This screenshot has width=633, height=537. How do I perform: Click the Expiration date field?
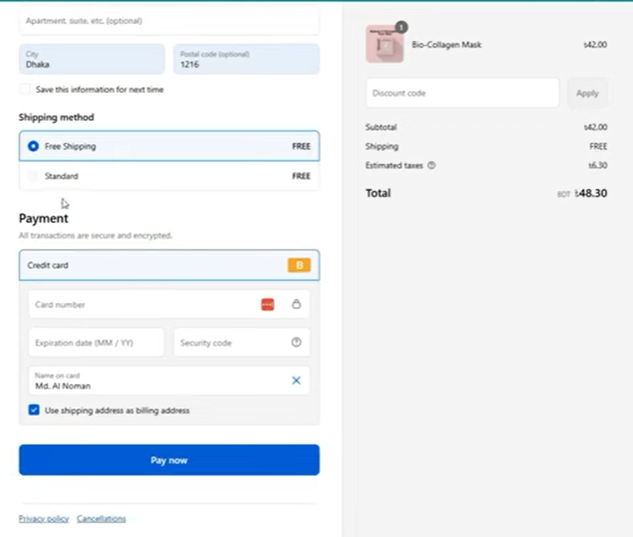coord(96,342)
